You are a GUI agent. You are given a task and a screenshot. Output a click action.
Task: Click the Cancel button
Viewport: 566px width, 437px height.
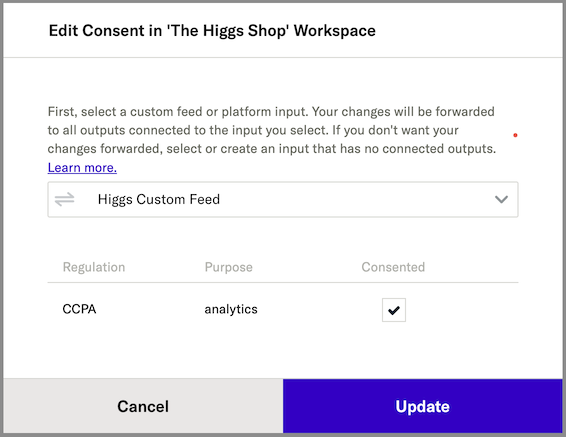tap(143, 406)
